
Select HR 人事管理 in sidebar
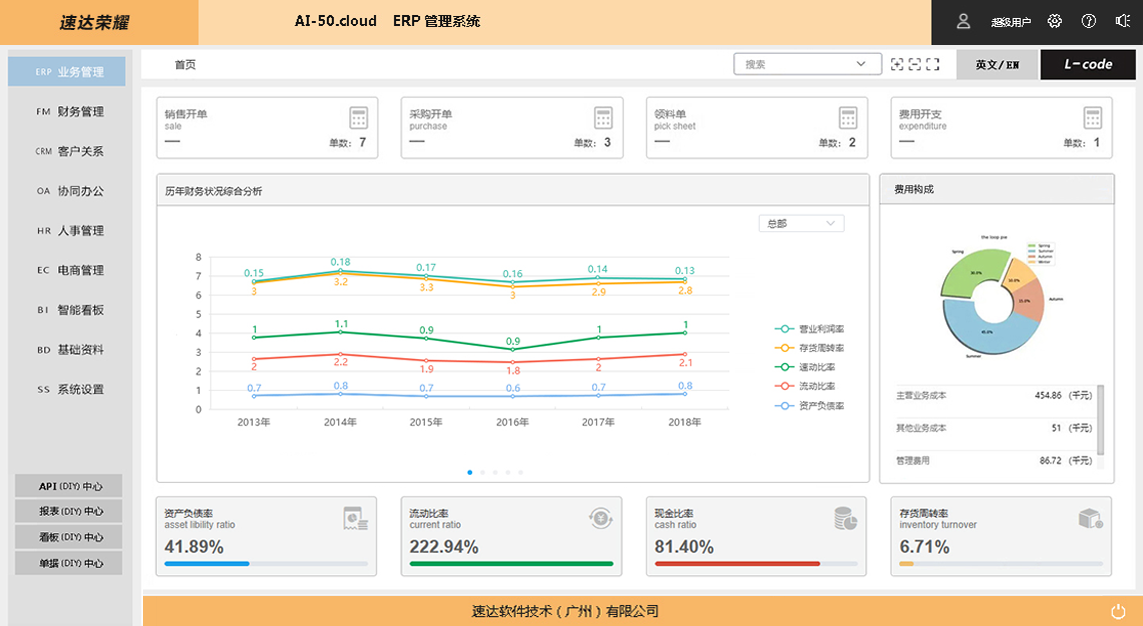(69, 231)
